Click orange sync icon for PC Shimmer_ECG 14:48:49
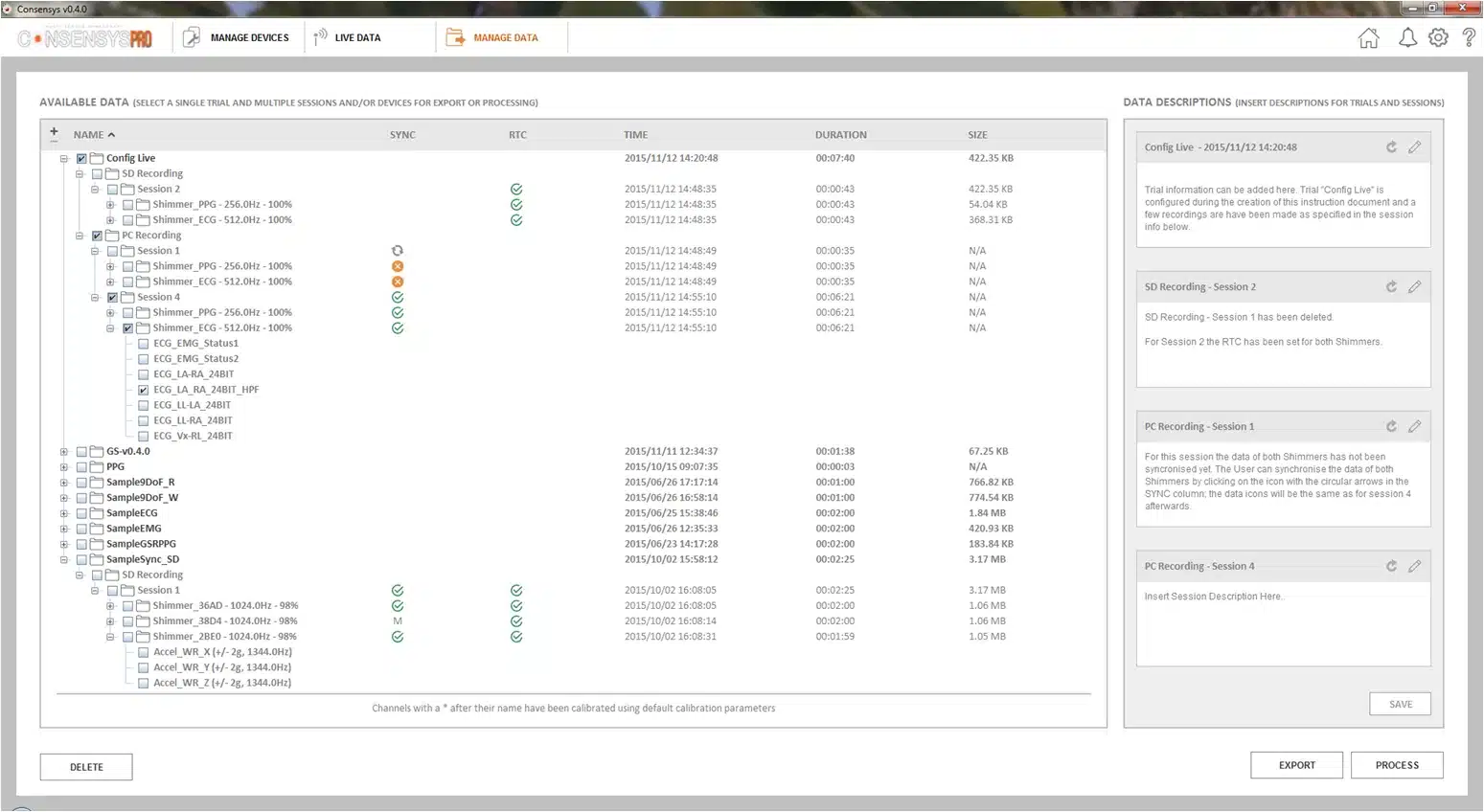The image size is (1484, 812). pyautogui.click(x=398, y=282)
